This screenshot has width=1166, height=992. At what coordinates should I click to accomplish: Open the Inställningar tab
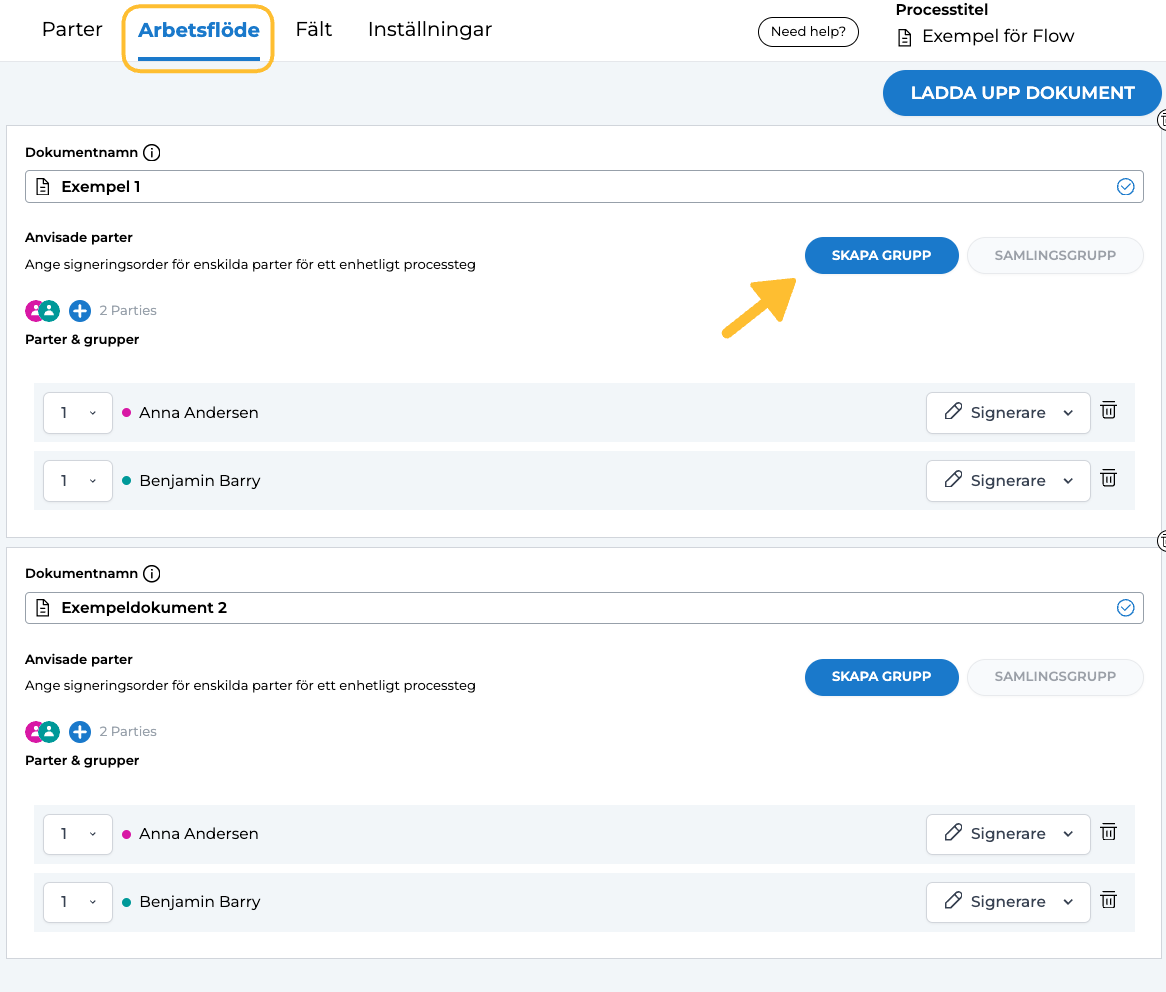pos(430,30)
